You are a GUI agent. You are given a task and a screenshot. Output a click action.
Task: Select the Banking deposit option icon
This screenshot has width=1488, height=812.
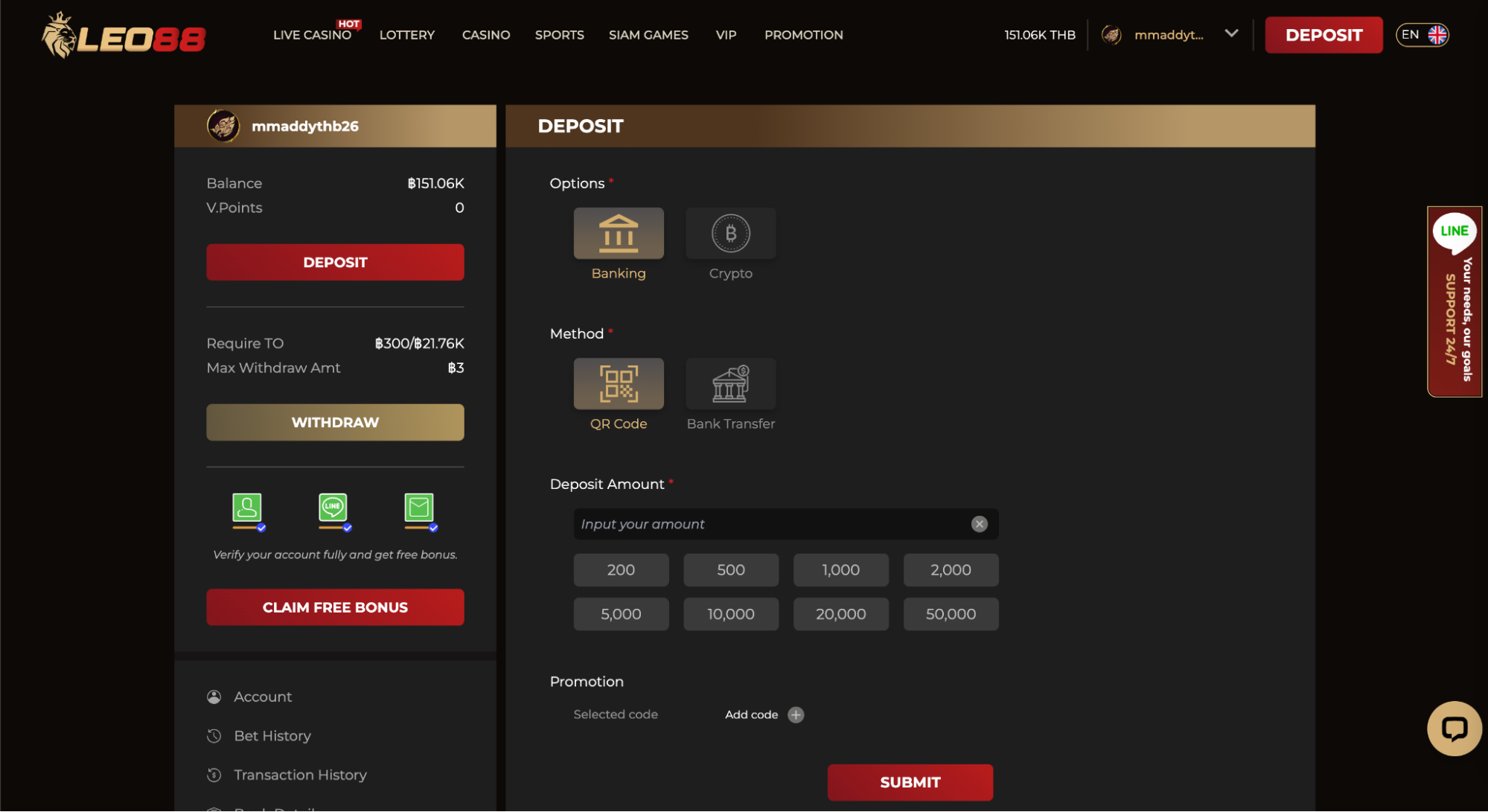pyautogui.click(x=618, y=234)
